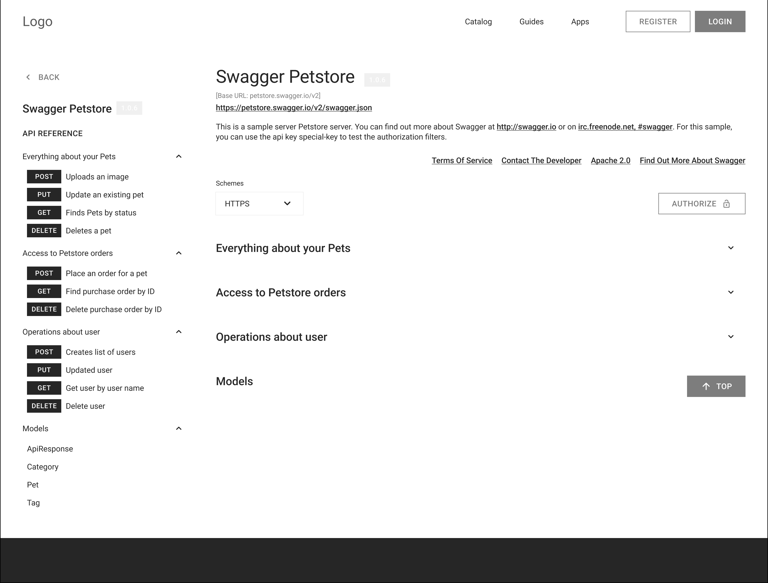Open the HTTPS Schemes dropdown
The height and width of the screenshot is (583, 768).
(259, 203)
